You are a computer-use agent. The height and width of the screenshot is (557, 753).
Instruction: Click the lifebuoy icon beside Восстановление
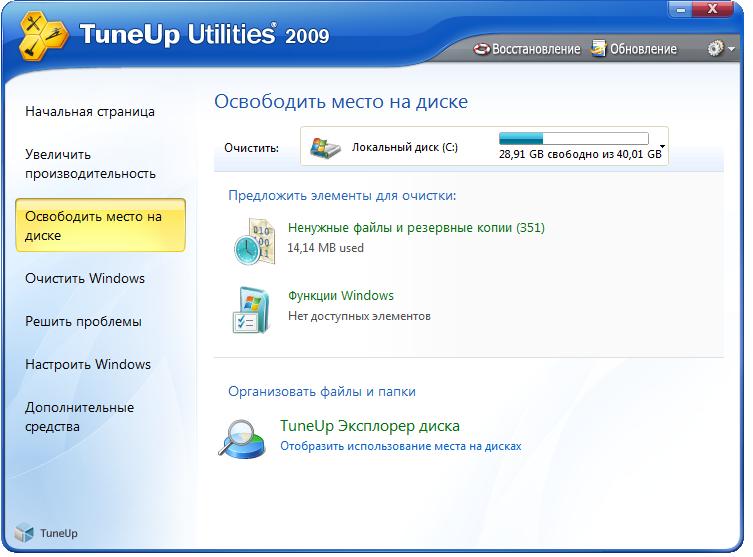pos(481,49)
